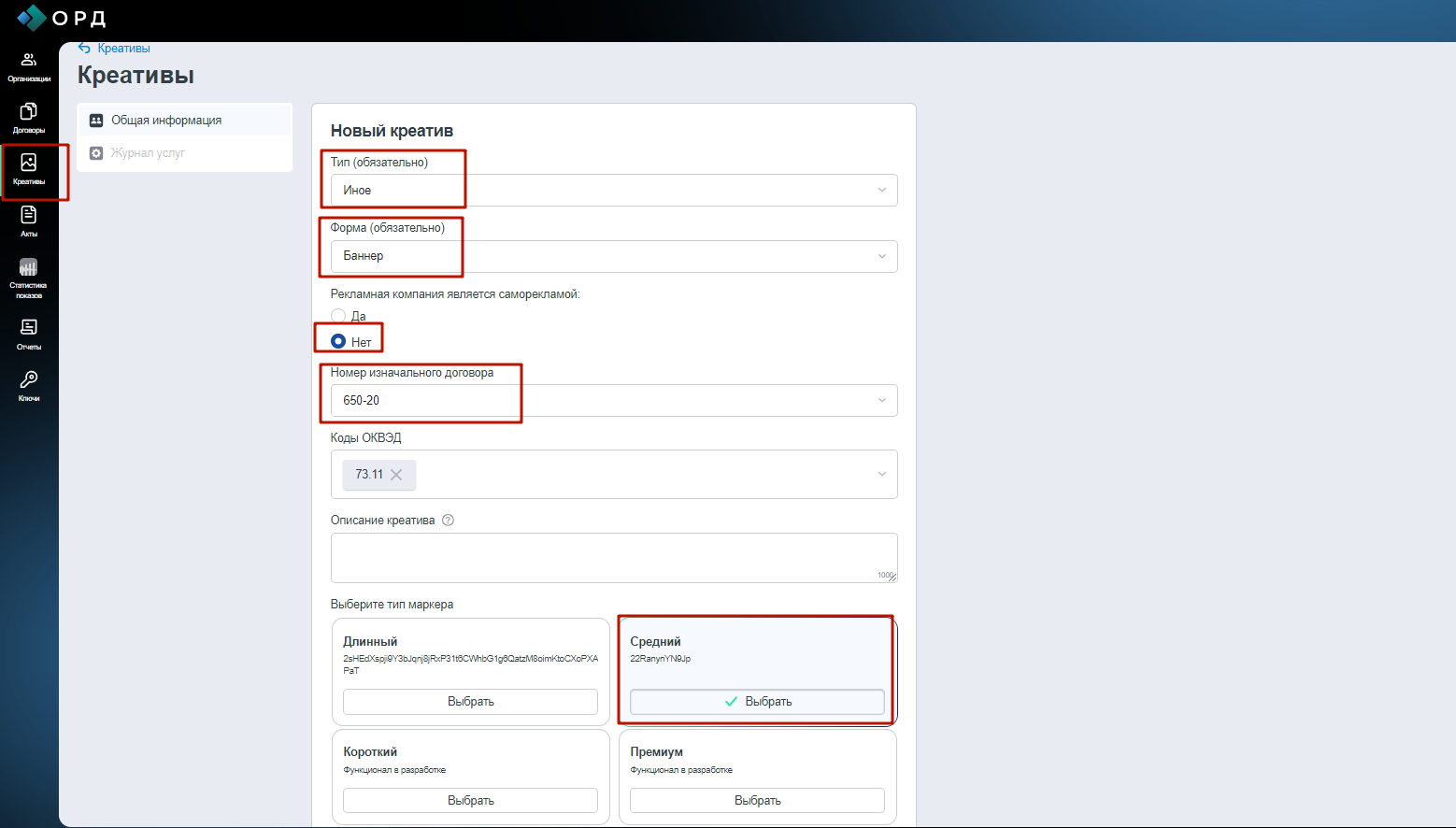Image resolution: width=1456 pixels, height=828 pixels.
Task: Select the Нет self-promotion radio option
Action: (338, 341)
